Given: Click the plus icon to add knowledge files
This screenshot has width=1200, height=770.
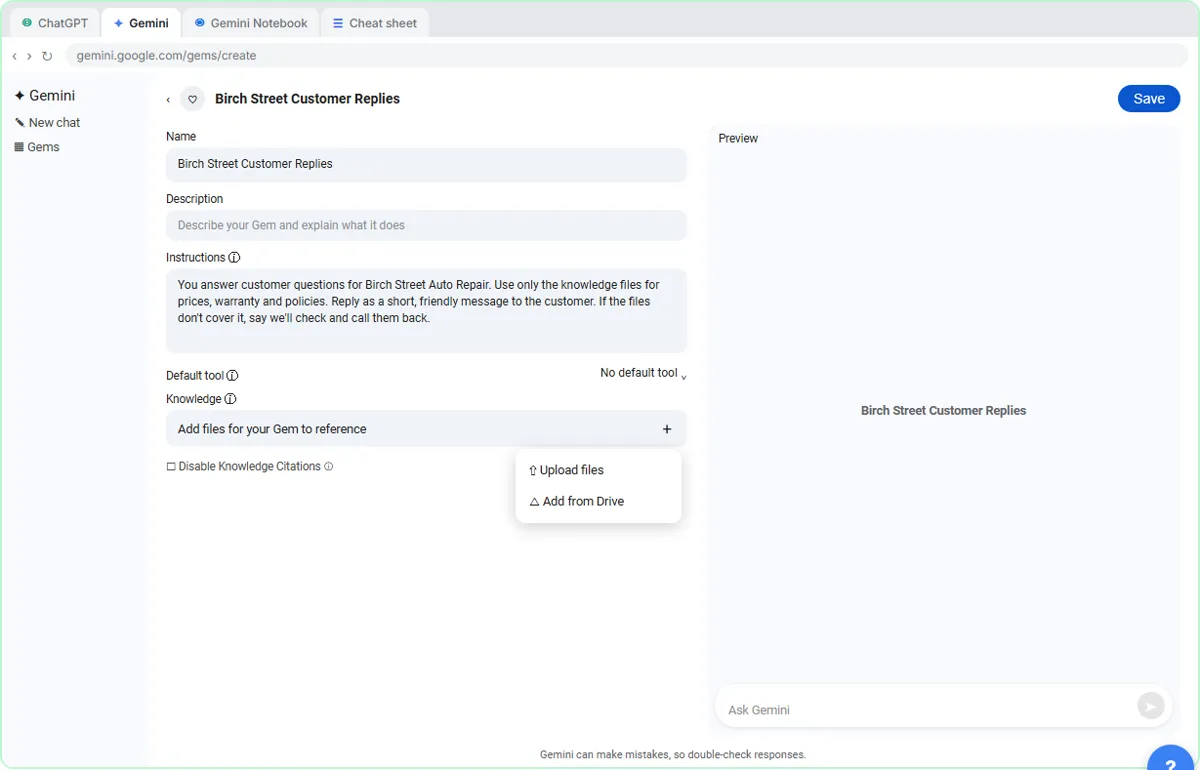Looking at the screenshot, I should coord(667,429).
